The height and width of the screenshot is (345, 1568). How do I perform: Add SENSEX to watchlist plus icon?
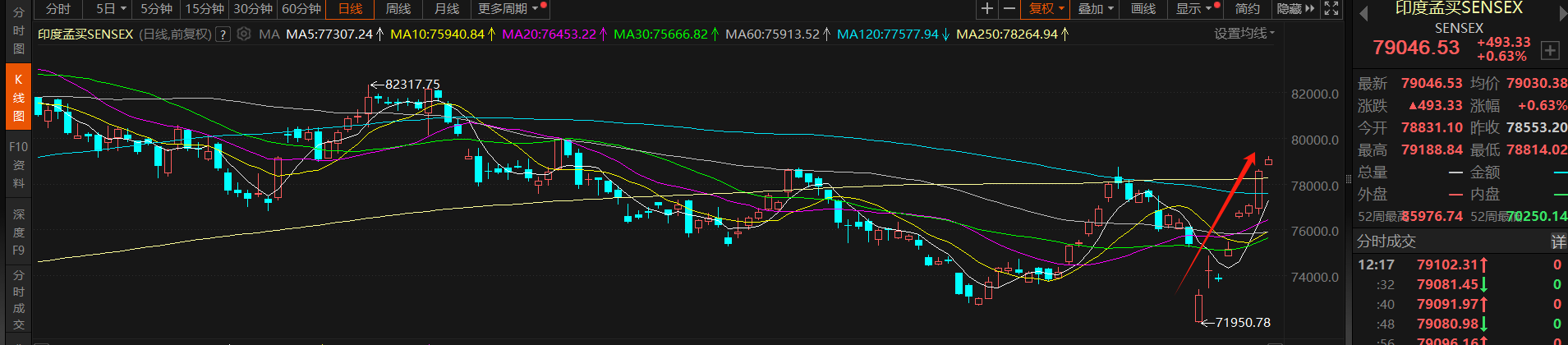(1549, 51)
